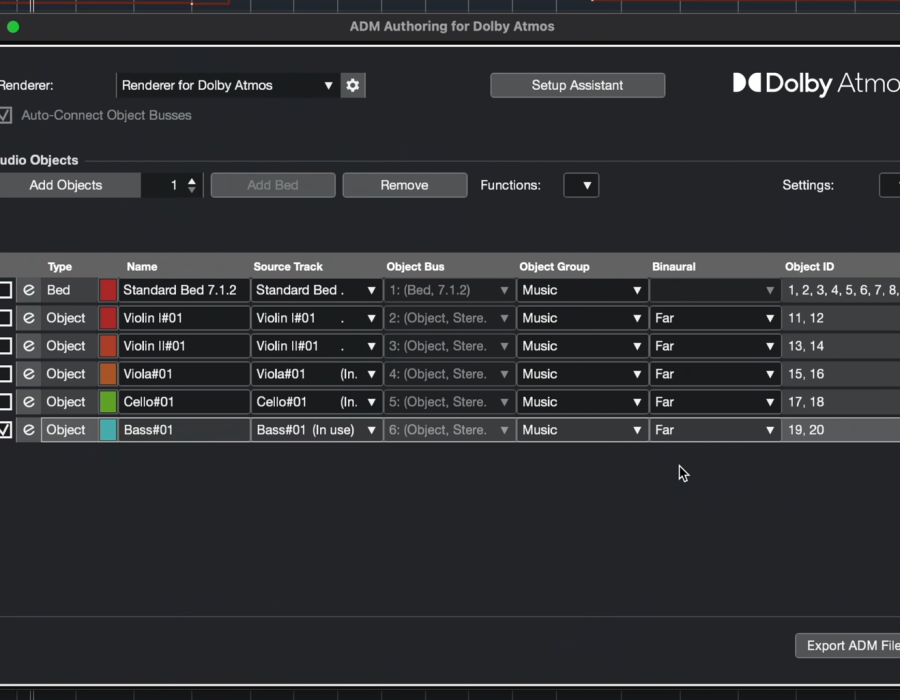Click Object Bus cell starting '6: (Object'

[x=449, y=430]
